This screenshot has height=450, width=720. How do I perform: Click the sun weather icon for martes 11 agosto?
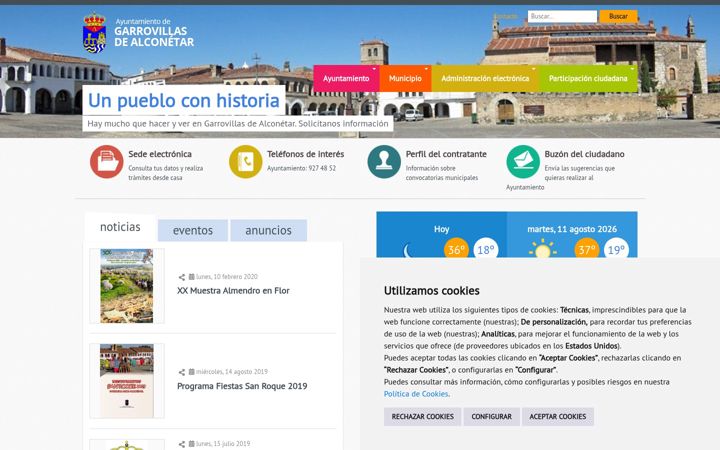coord(543,249)
